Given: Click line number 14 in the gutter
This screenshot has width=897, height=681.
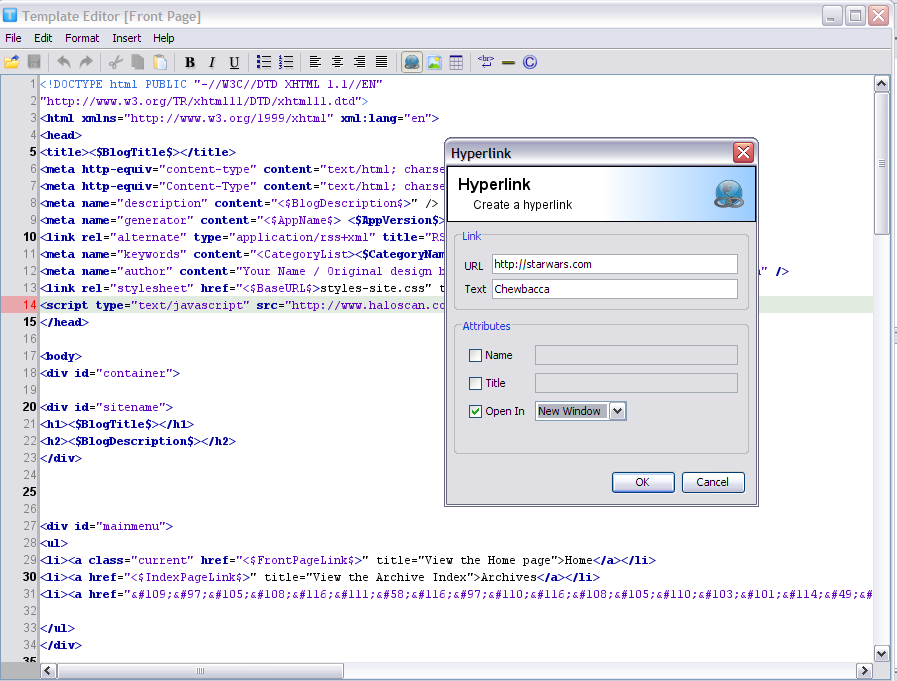Looking at the screenshot, I should coord(29,305).
